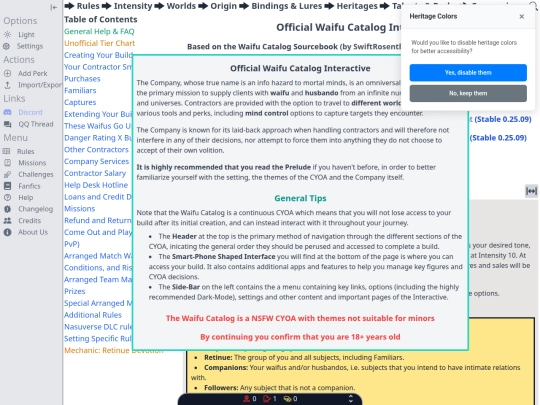Expand the phone interface bar arrows
Viewport: 540px width, 405px height.
(351, 399)
